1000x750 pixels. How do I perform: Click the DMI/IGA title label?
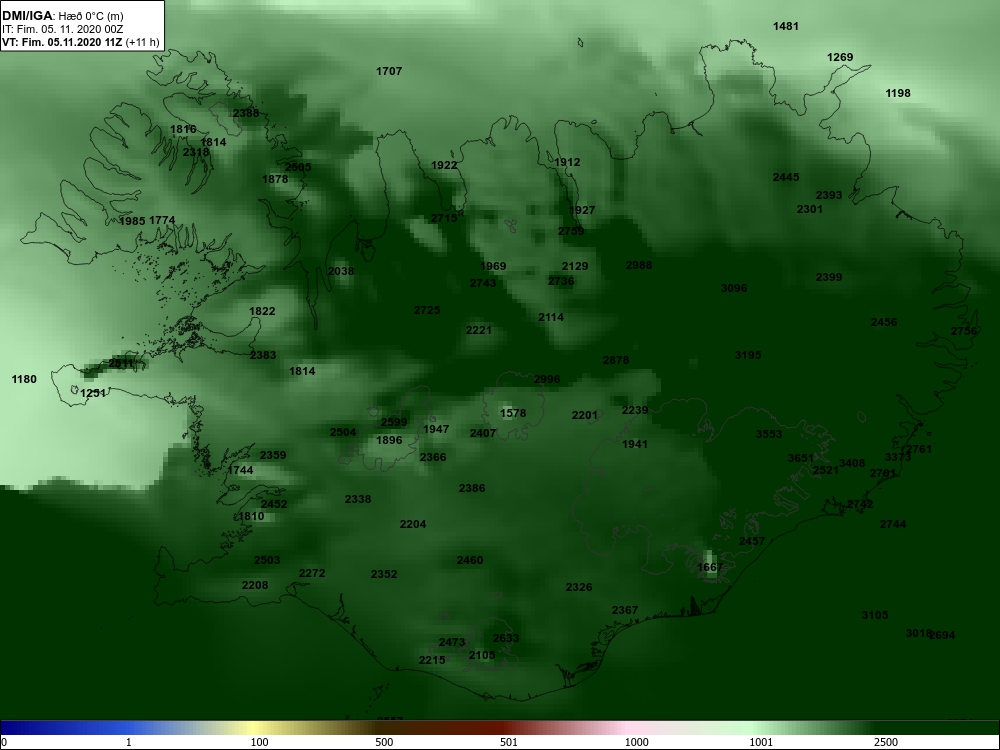pyautogui.click(x=27, y=16)
